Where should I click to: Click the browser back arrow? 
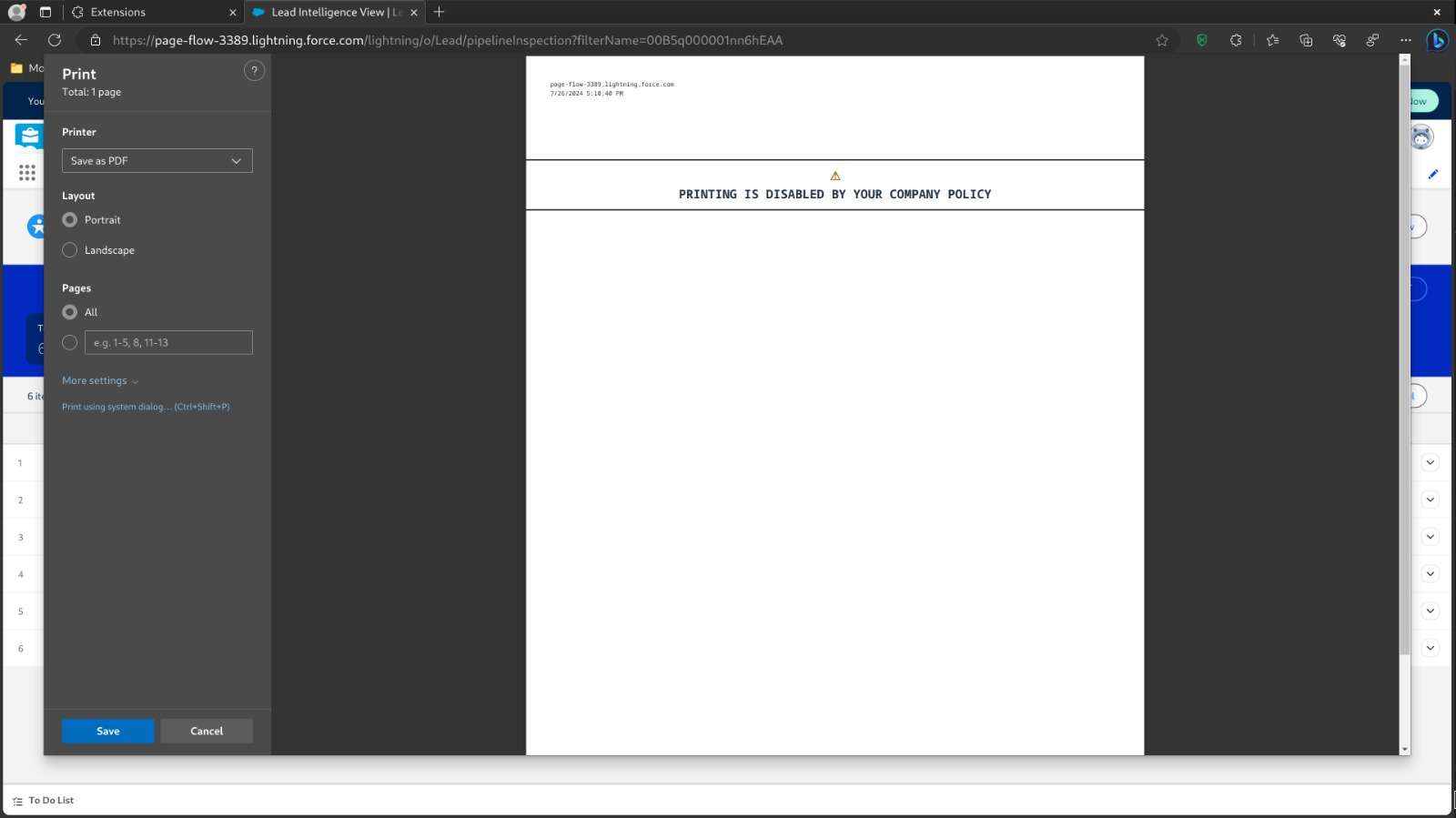(x=21, y=40)
